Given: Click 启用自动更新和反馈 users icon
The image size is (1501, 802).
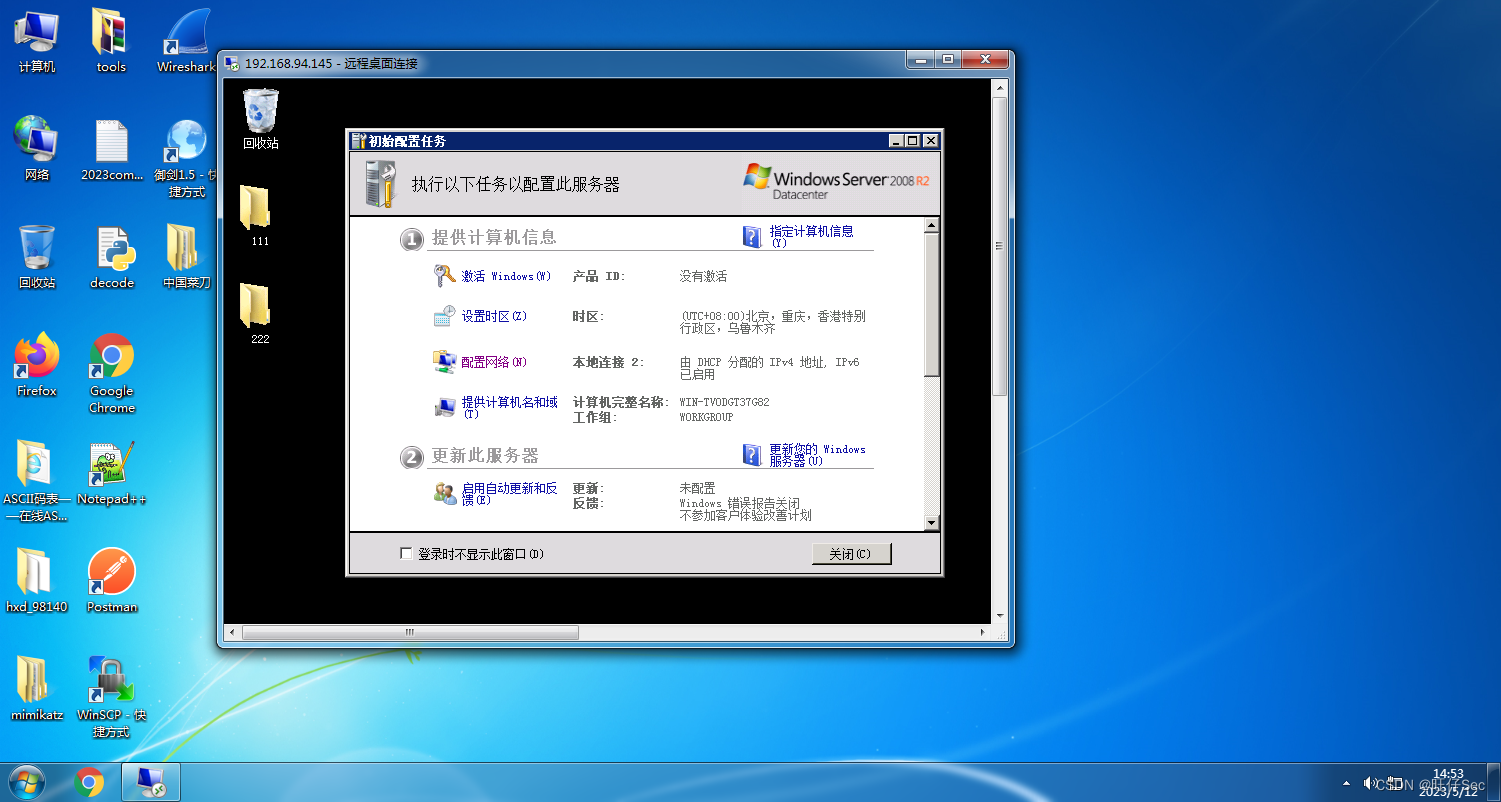Looking at the screenshot, I should click(445, 492).
